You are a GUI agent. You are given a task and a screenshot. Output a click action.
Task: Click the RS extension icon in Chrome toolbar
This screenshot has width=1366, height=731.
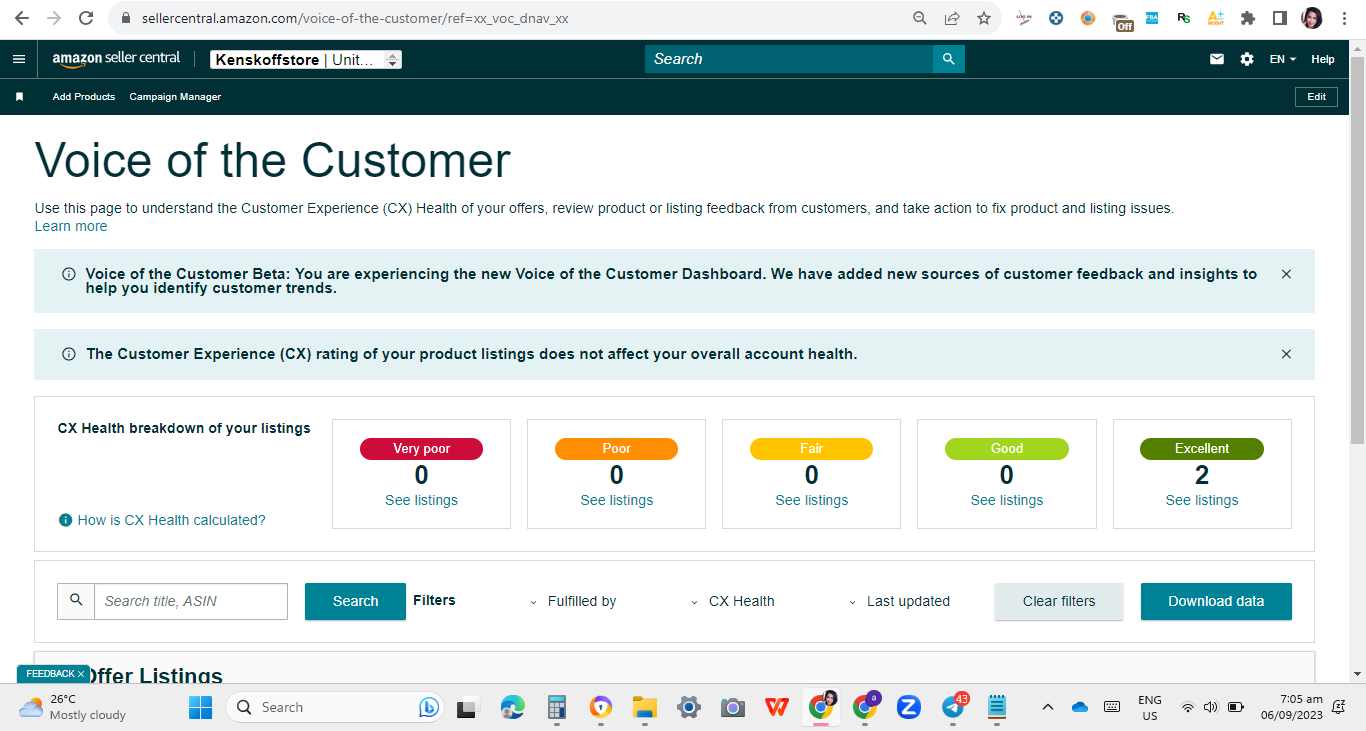point(1184,18)
